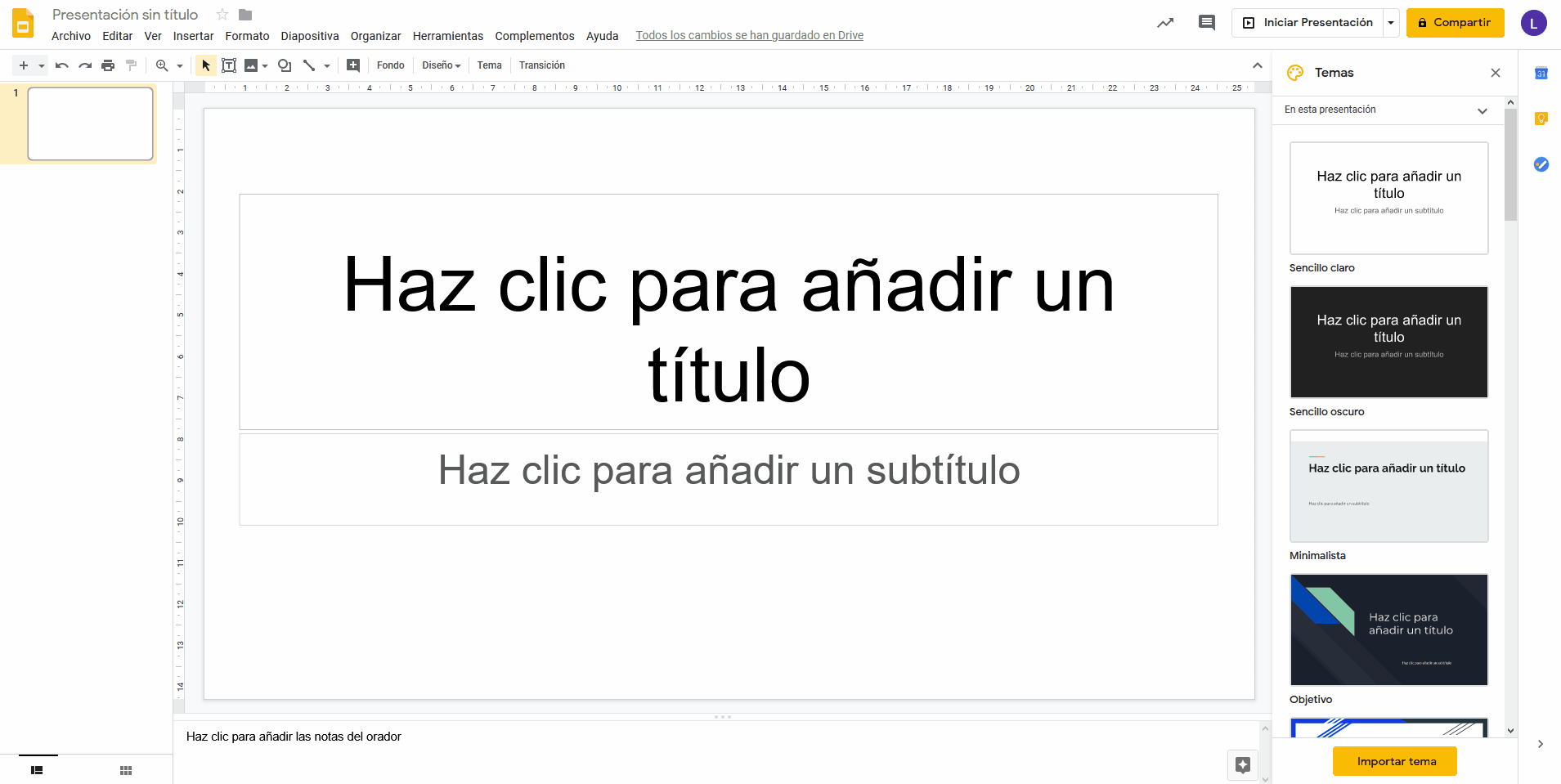Open the Insertar menu

194,36
